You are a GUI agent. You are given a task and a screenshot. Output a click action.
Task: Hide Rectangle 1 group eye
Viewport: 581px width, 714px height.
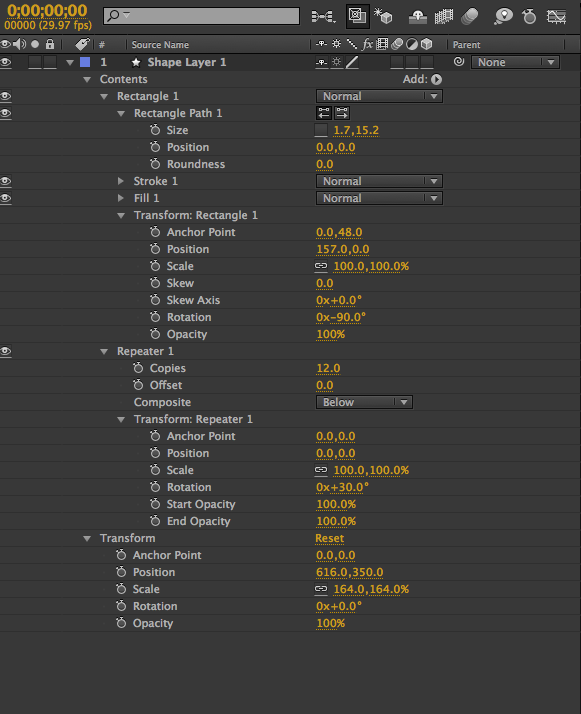point(5,96)
